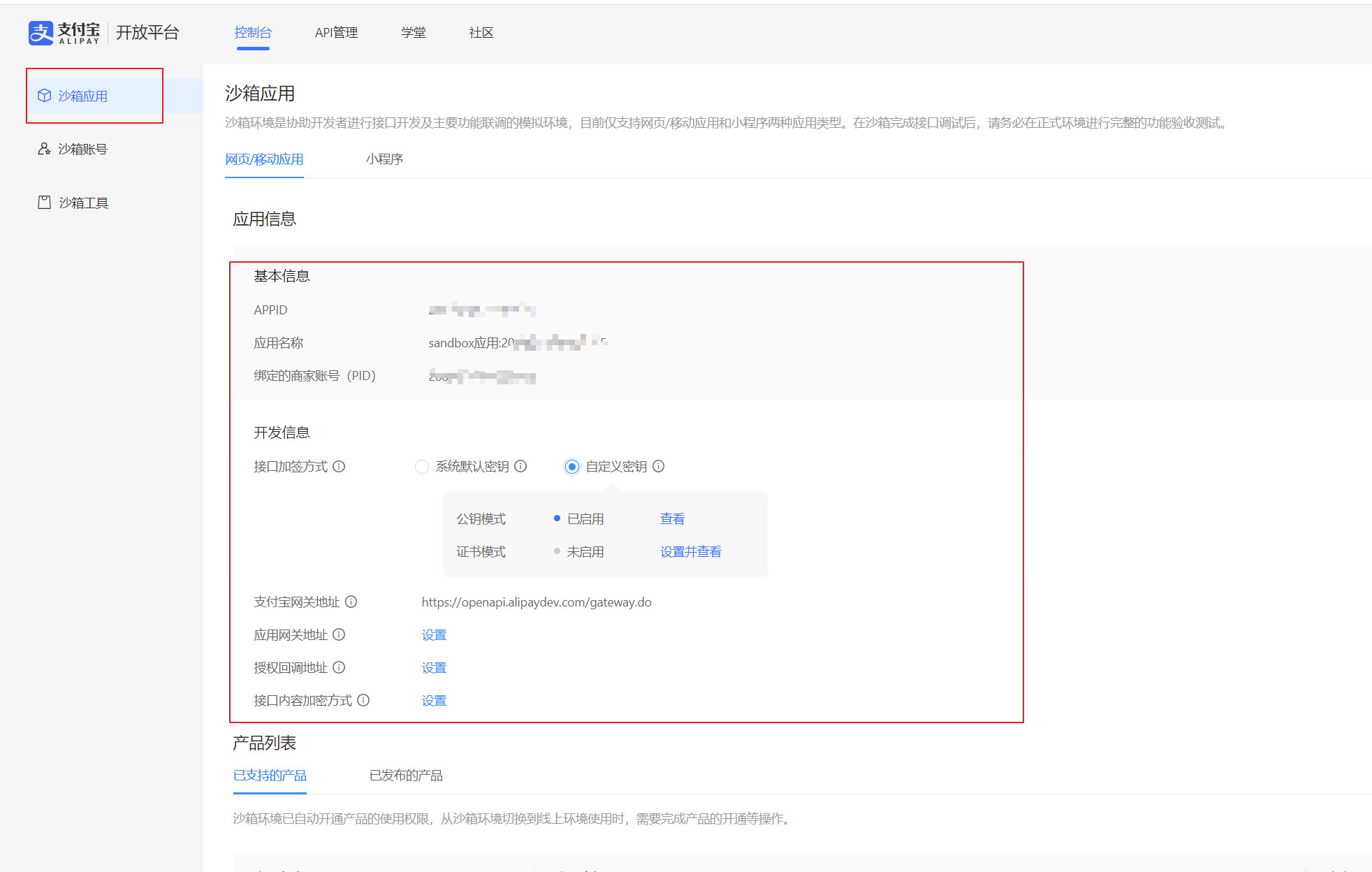1372x872 pixels.
Task: Switch to the 小程序 tab
Action: pyautogui.click(x=384, y=159)
